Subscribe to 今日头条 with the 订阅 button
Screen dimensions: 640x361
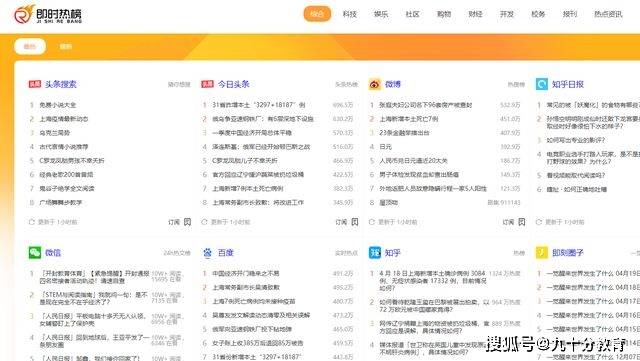341,222
